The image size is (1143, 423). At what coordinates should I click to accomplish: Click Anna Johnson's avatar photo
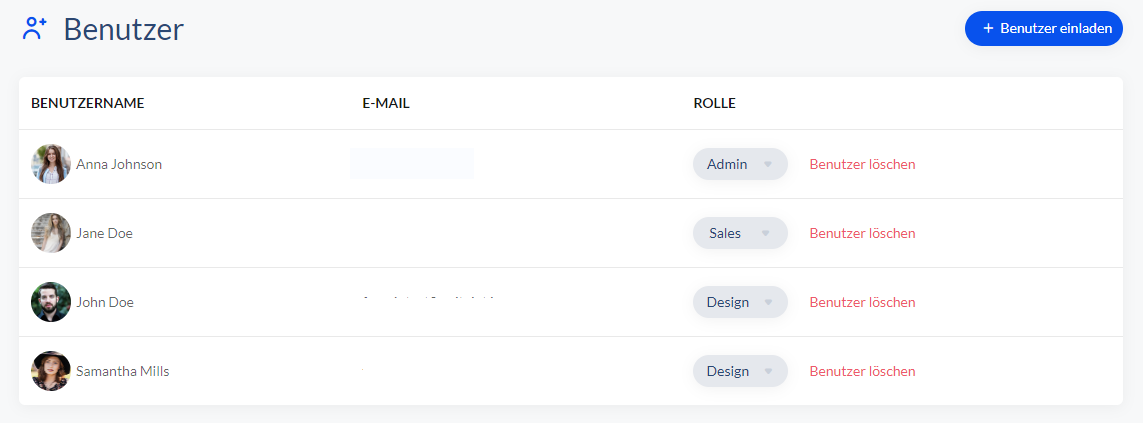(x=51, y=164)
